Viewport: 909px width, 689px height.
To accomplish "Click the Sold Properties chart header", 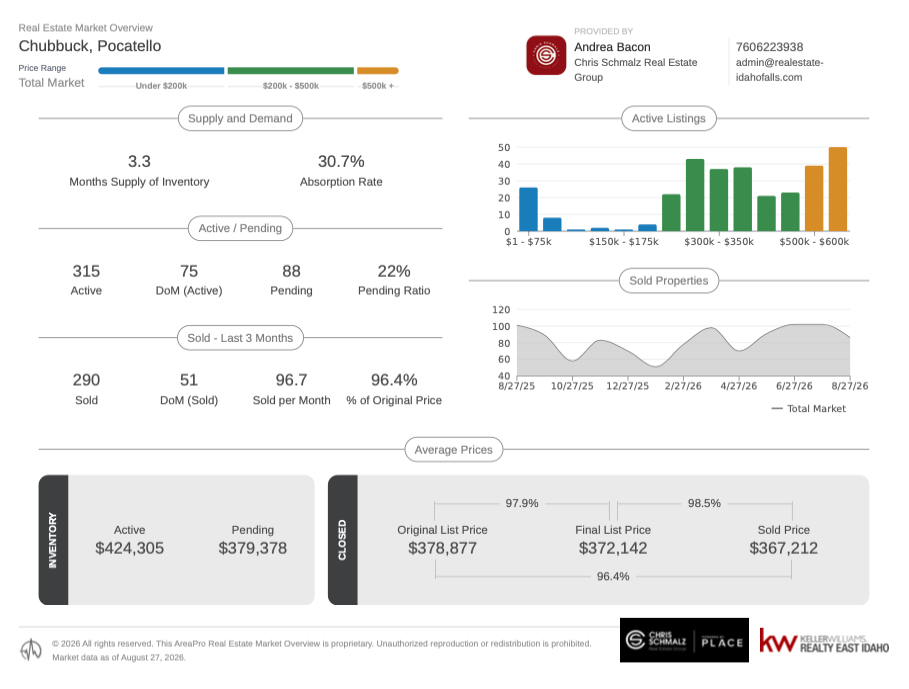I will coord(668,280).
